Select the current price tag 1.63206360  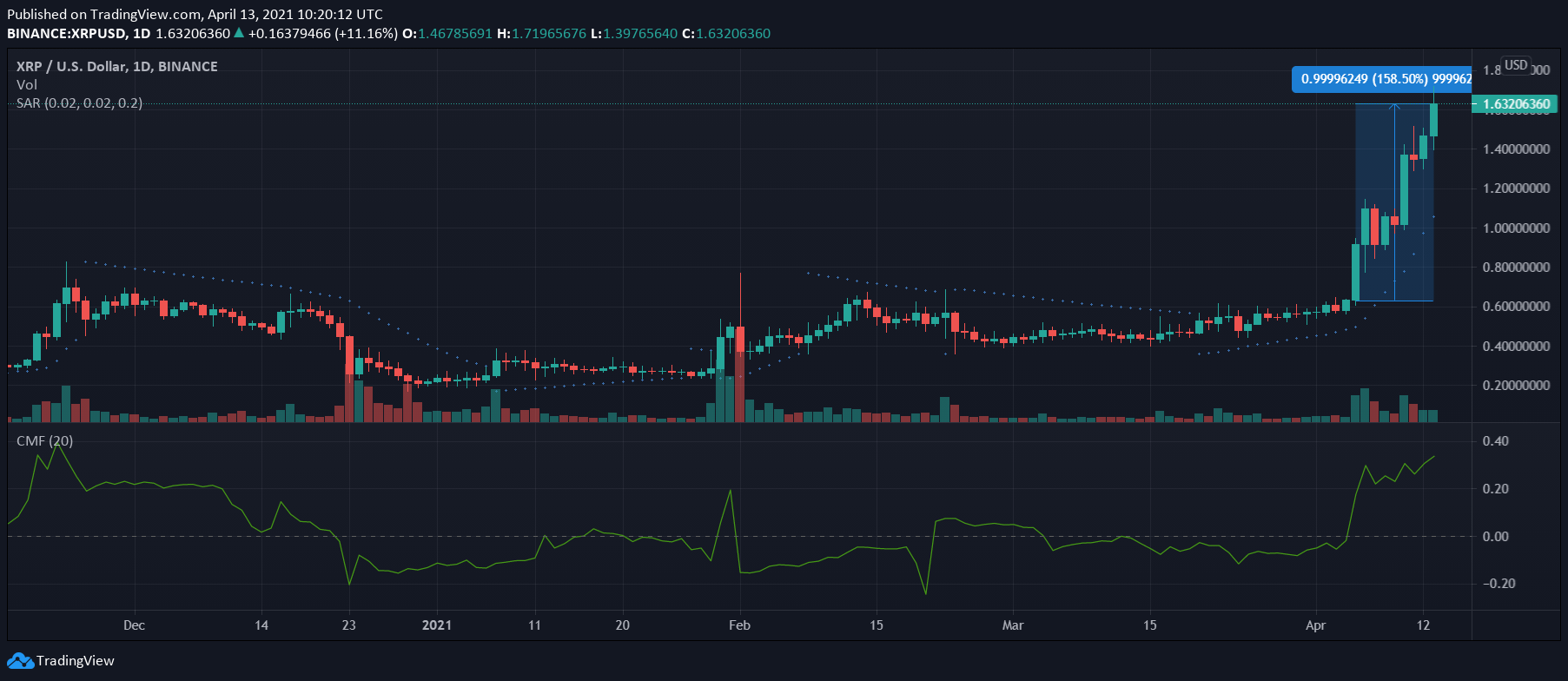pyautogui.click(x=1516, y=104)
